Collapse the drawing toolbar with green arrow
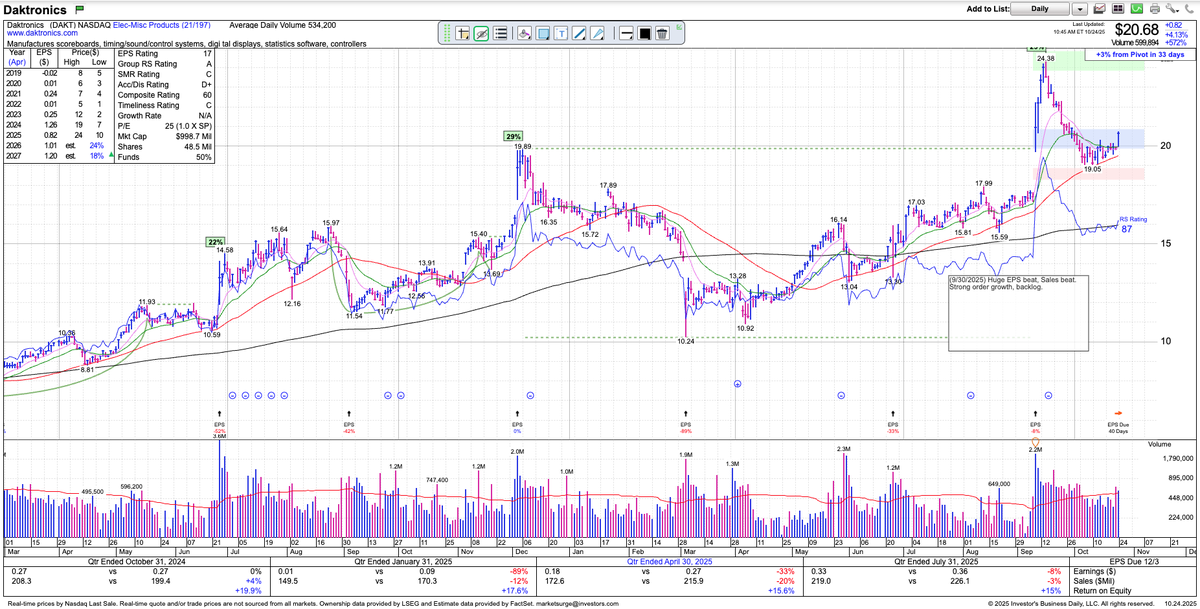This screenshot has height=609, width=1200. tap(679, 27)
